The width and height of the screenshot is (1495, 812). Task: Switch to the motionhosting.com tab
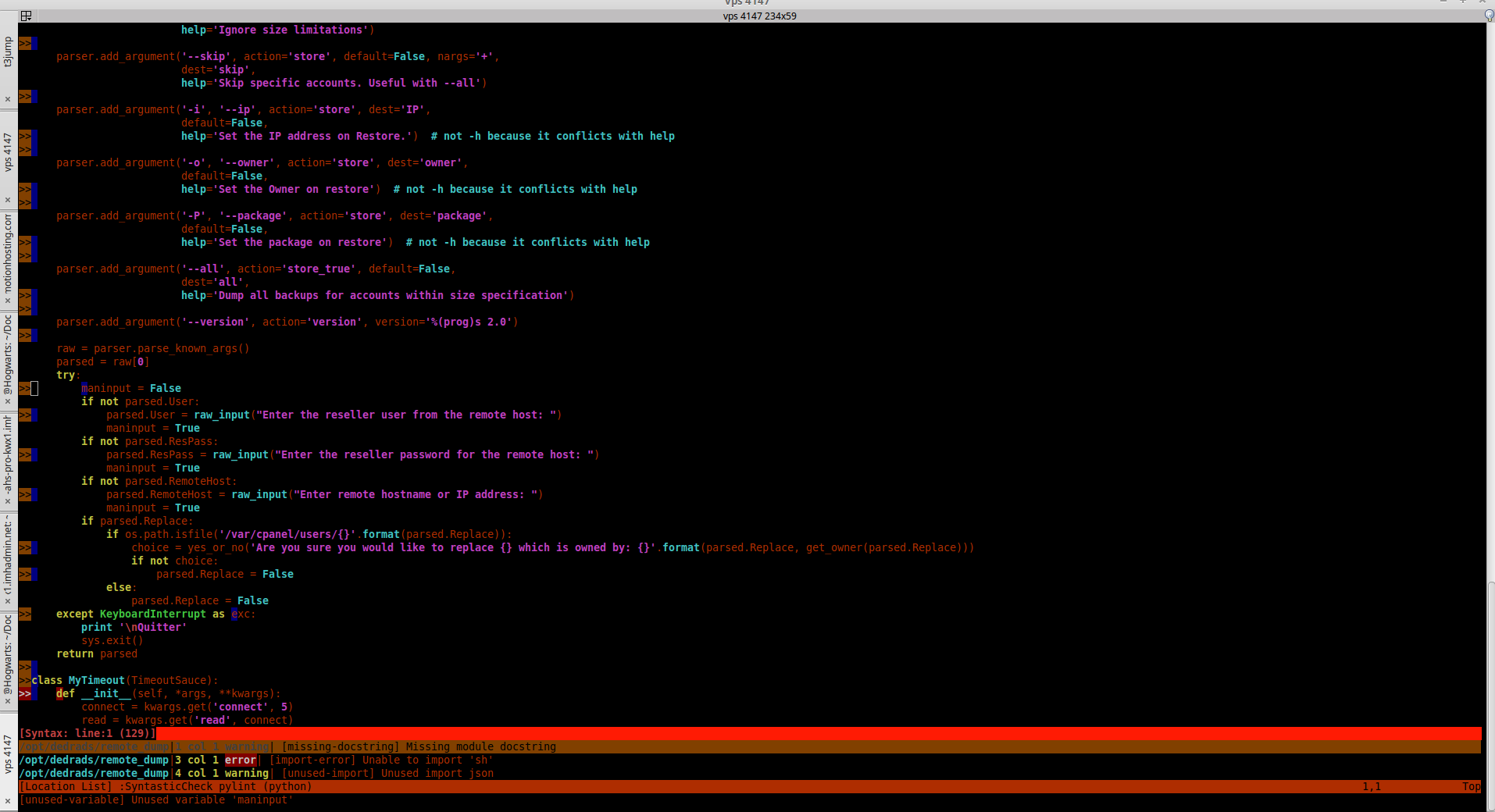8,252
